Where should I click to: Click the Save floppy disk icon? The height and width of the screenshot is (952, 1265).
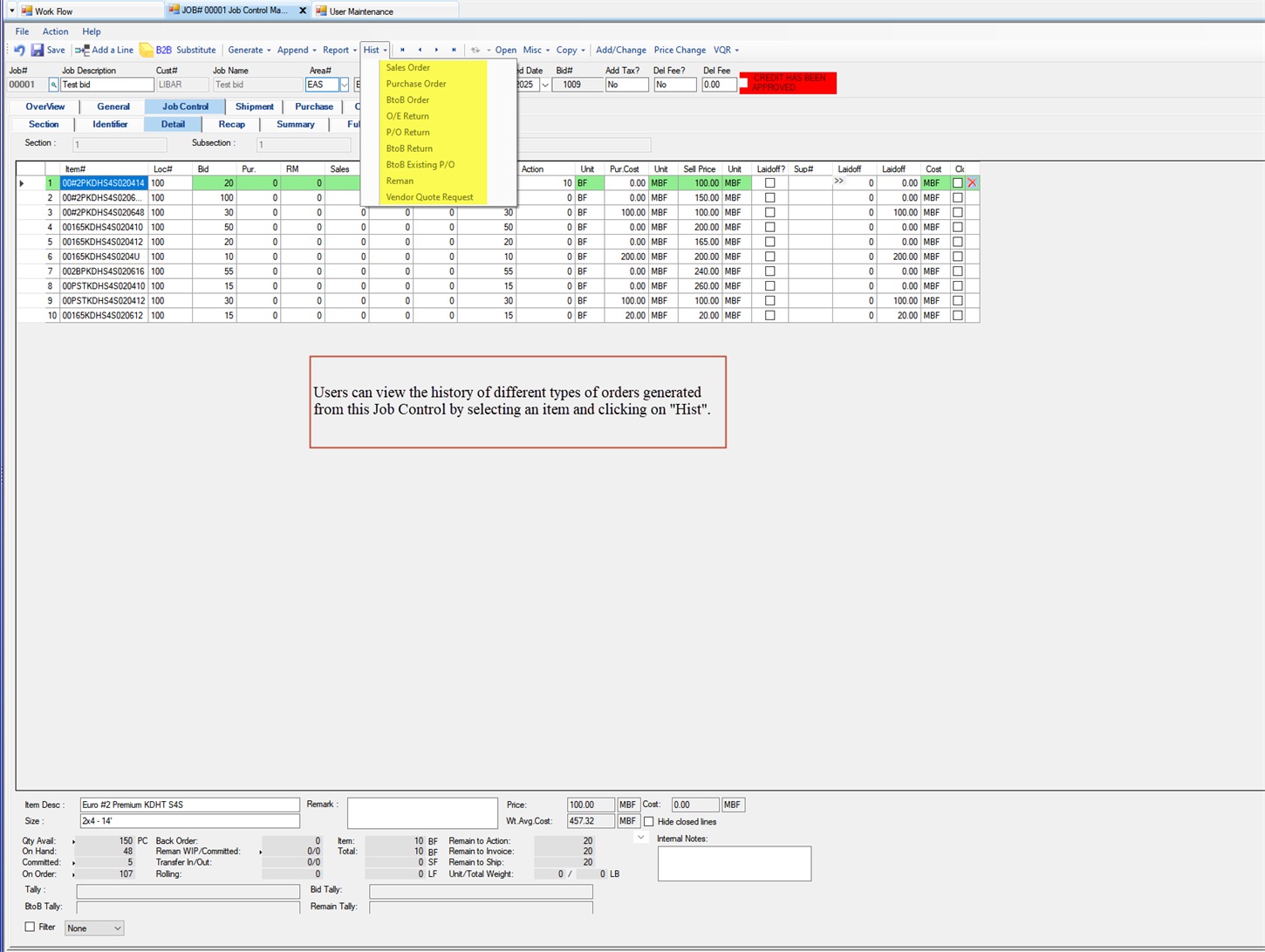(38, 51)
